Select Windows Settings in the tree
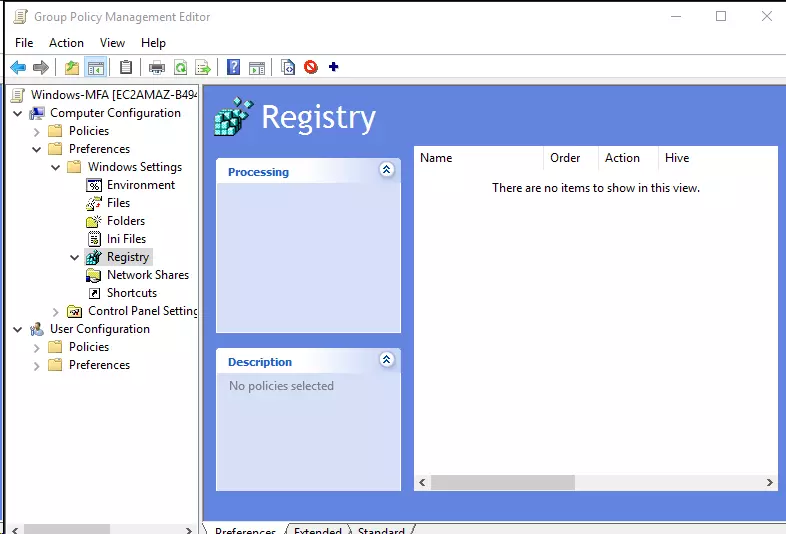This screenshot has height=534, width=786. [x=135, y=167]
